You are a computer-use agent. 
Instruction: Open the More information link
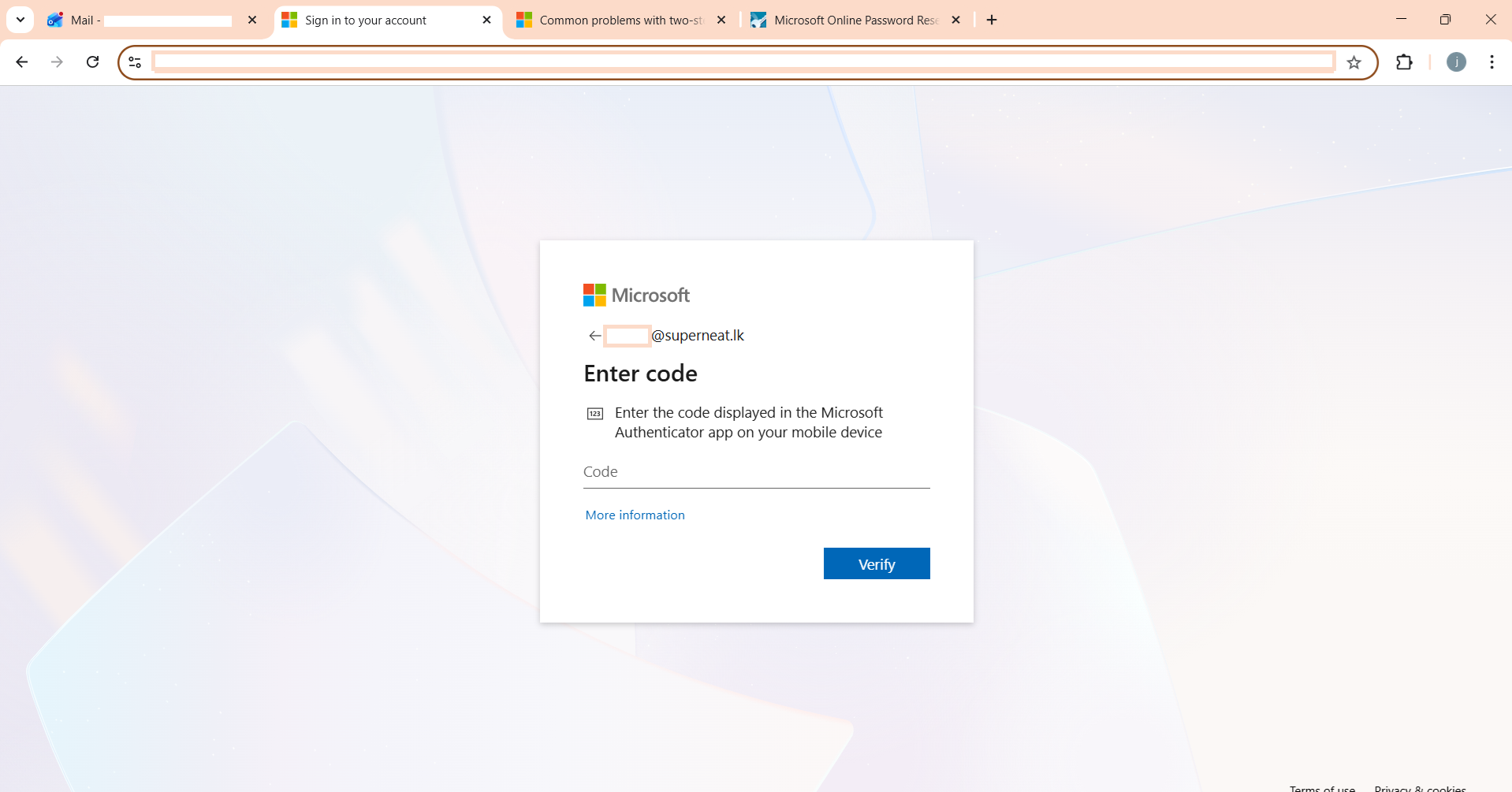click(635, 515)
